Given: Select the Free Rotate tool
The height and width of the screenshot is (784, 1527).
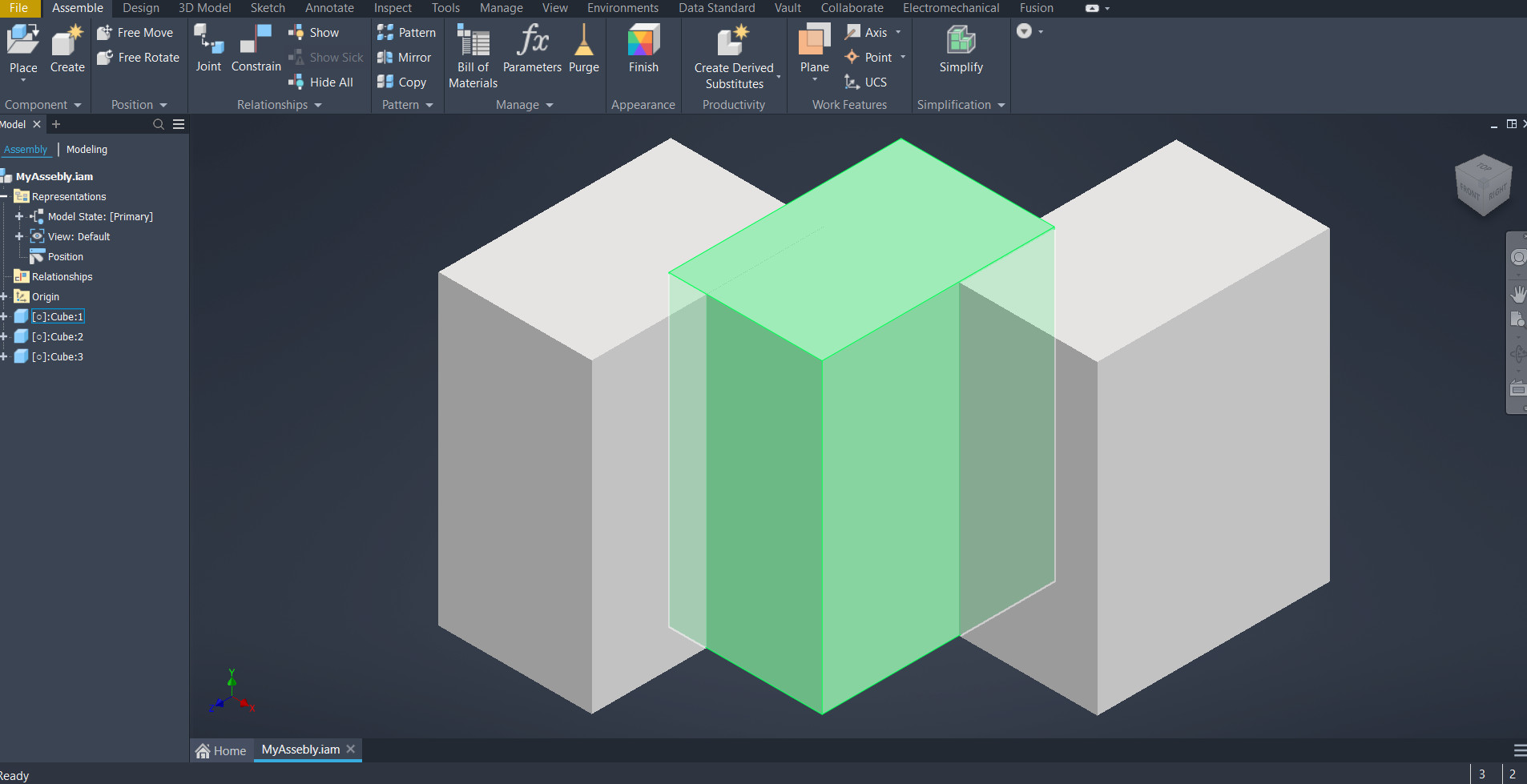Looking at the screenshot, I should point(139,58).
